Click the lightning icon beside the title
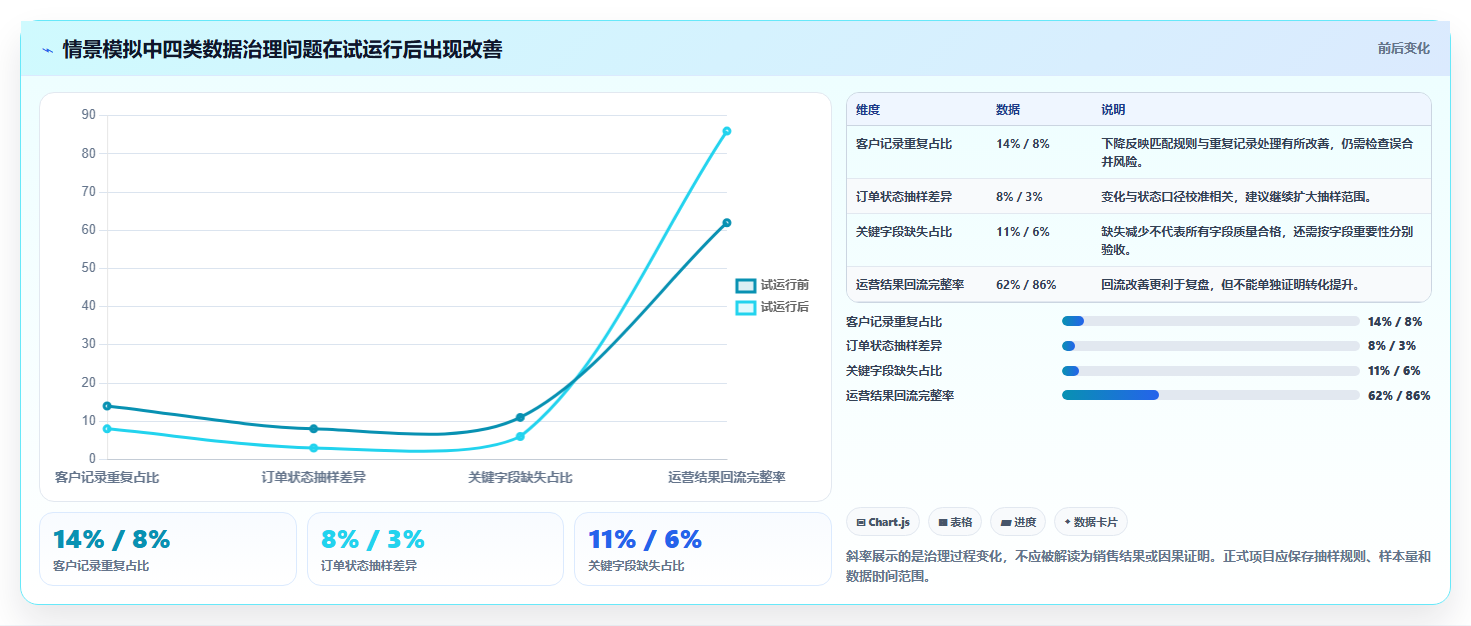The height and width of the screenshot is (626, 1471). (47, 50)
